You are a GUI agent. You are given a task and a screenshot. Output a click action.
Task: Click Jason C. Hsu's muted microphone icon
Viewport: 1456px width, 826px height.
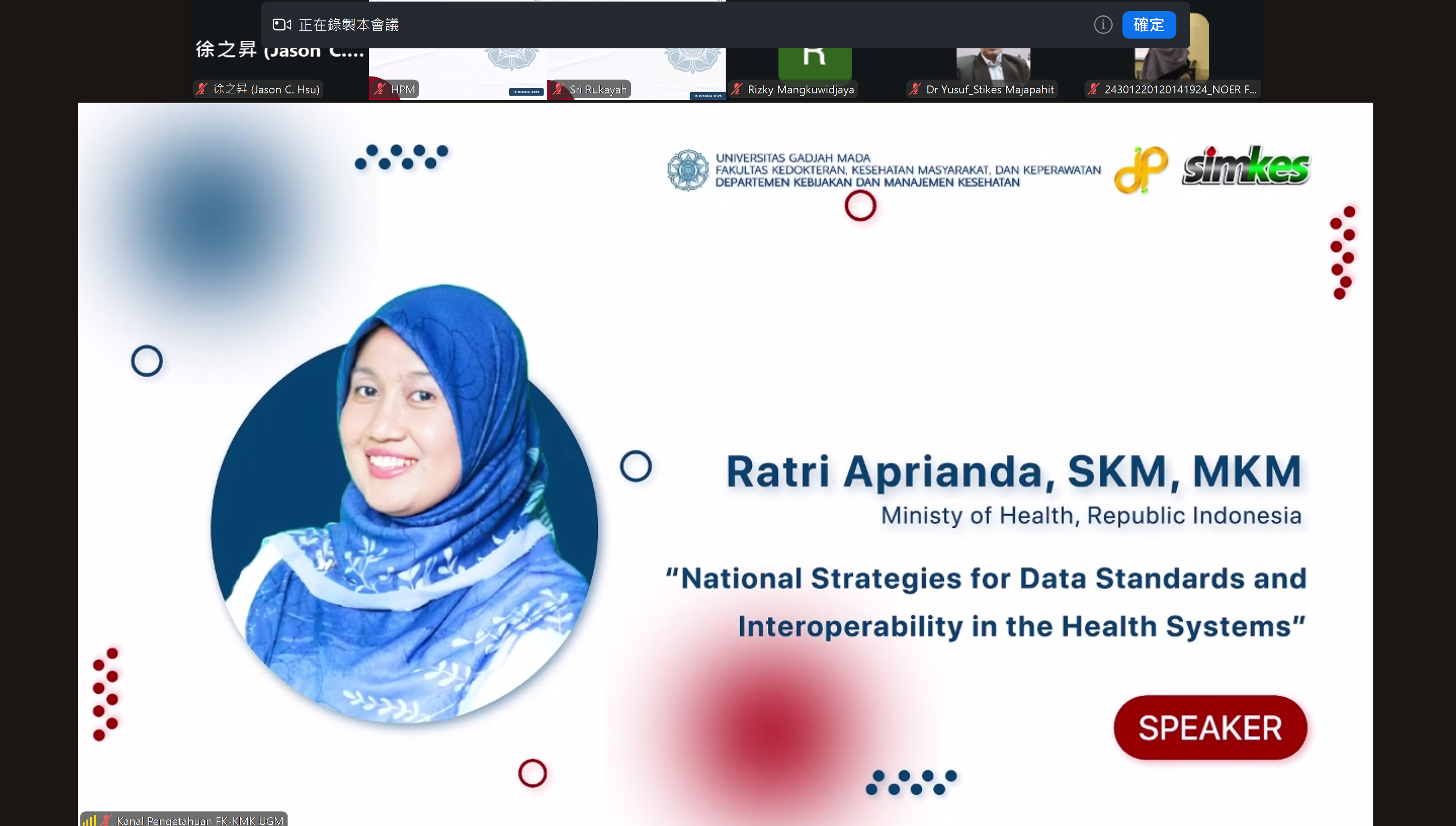point(202,89)
